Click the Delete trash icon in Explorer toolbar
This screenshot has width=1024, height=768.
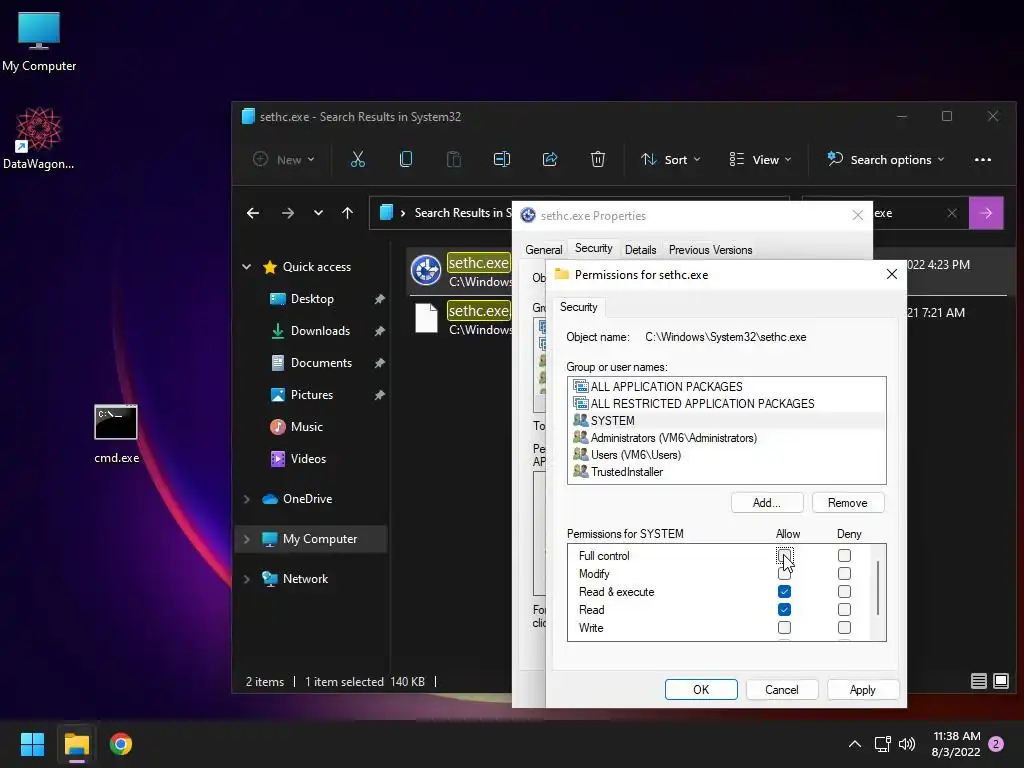[598, 159]
